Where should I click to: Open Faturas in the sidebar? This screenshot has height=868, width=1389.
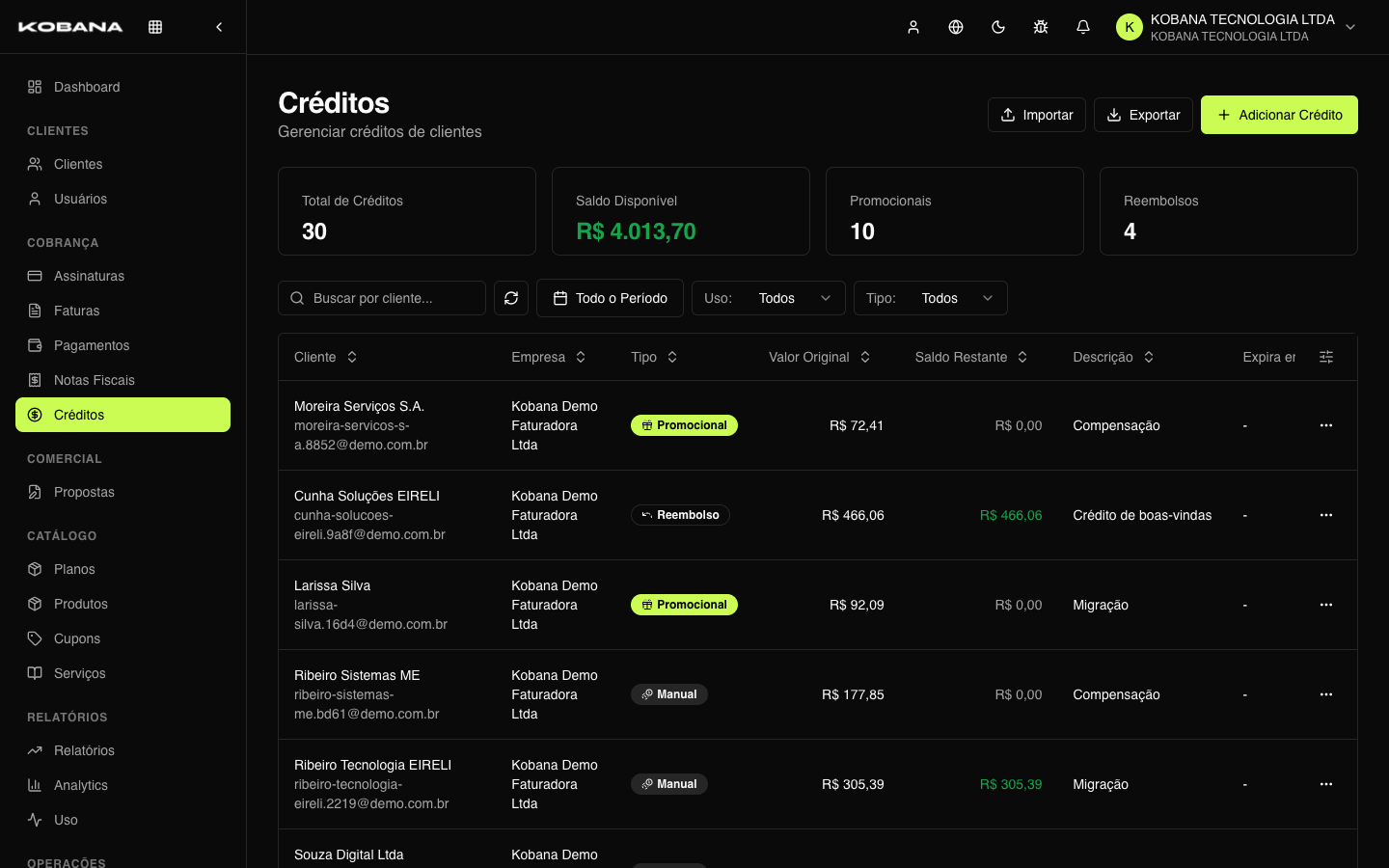click(x=123, y=311)
